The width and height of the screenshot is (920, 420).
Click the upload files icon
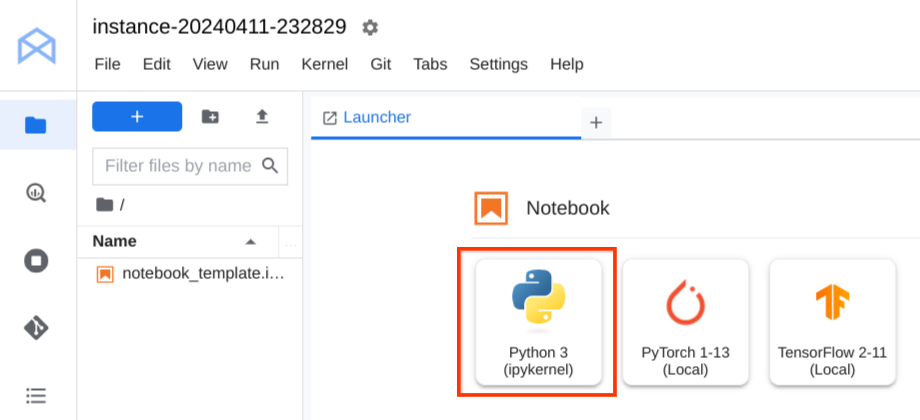coord(262,117)
